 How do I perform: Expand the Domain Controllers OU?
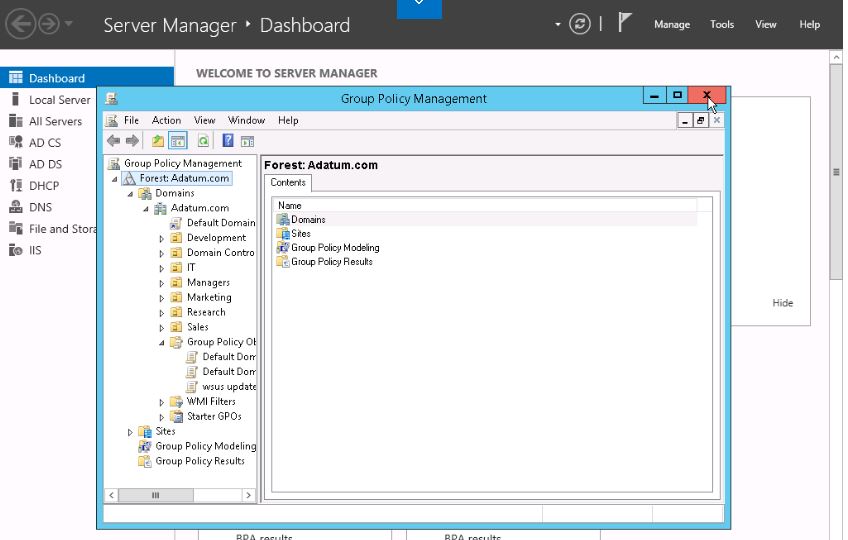point(161,253)
